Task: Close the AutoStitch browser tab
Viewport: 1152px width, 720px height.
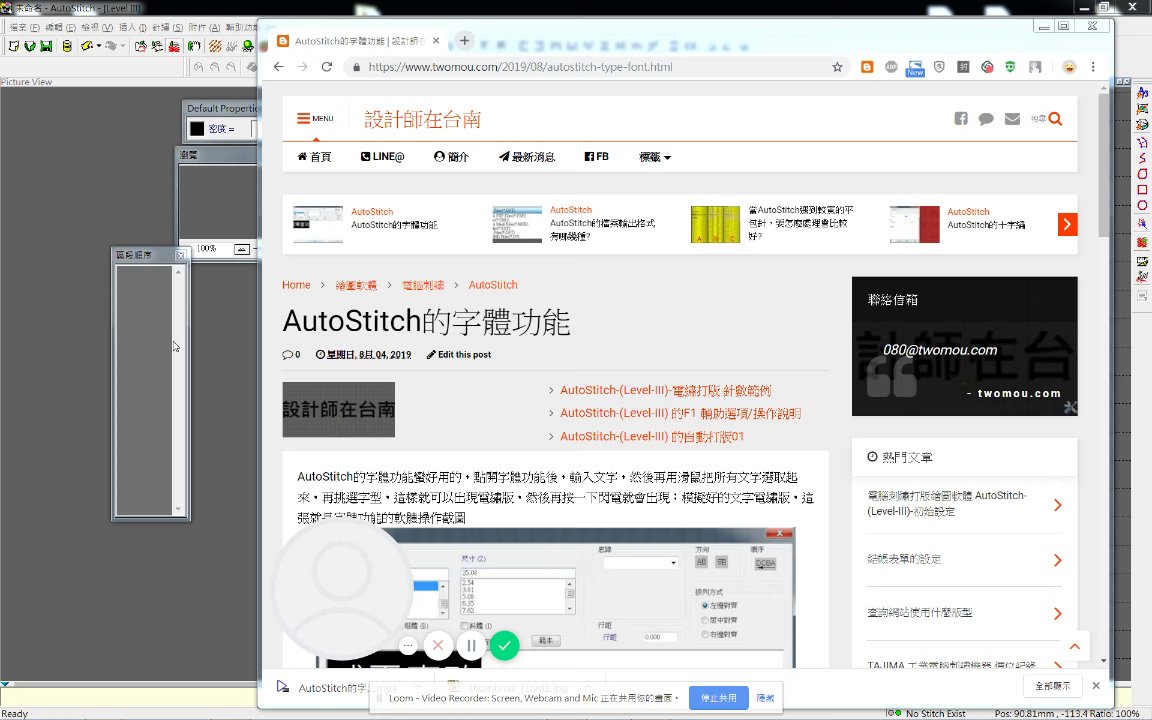Action: coord(436,41)
